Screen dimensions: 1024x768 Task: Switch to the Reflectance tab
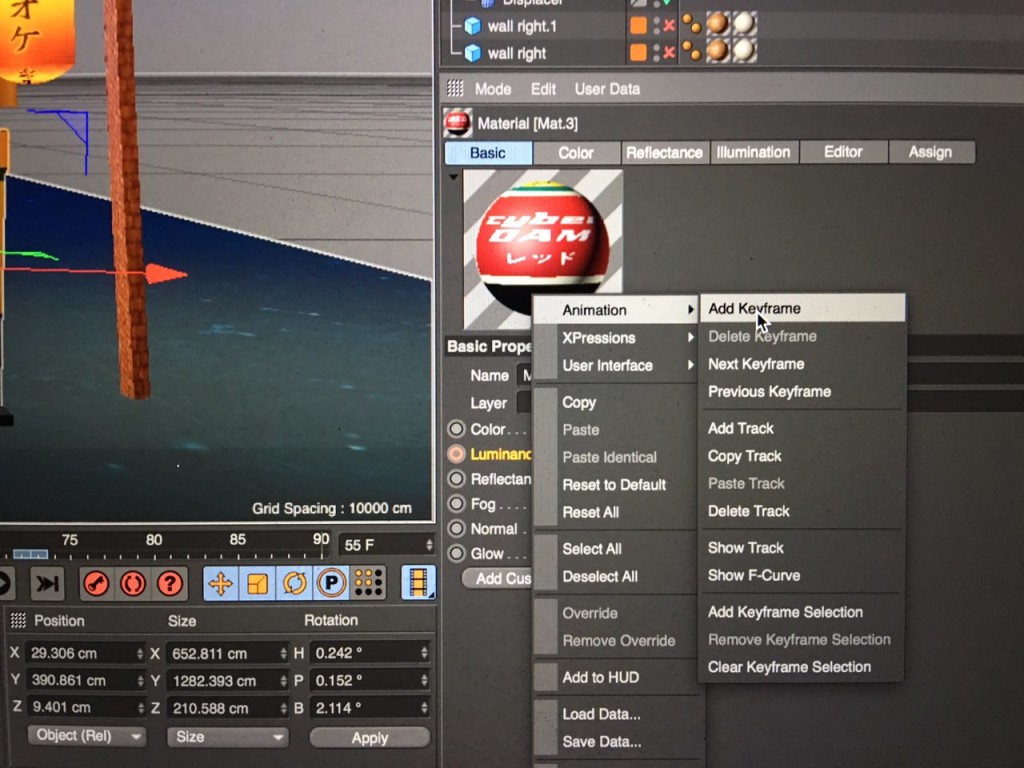click(664, 153)
